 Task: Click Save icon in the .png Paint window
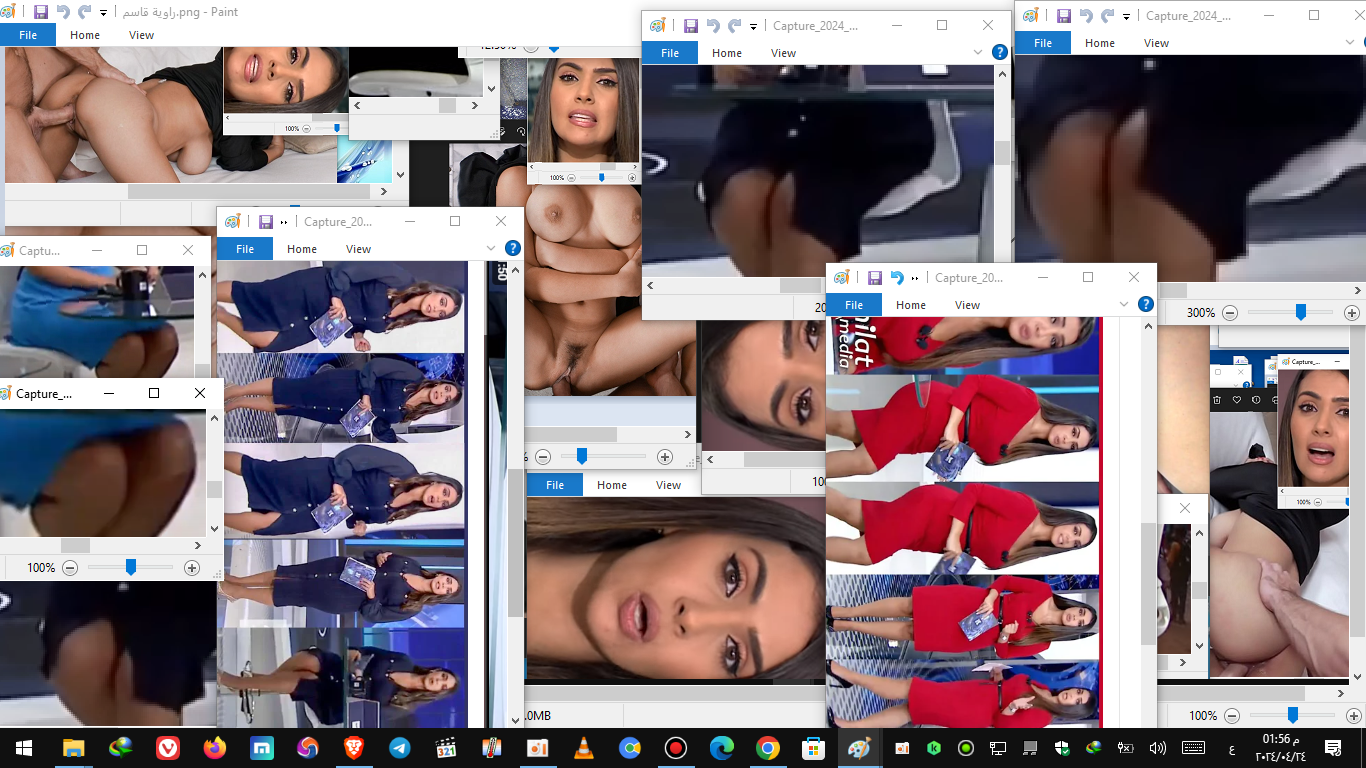click(x=41, y=13)
